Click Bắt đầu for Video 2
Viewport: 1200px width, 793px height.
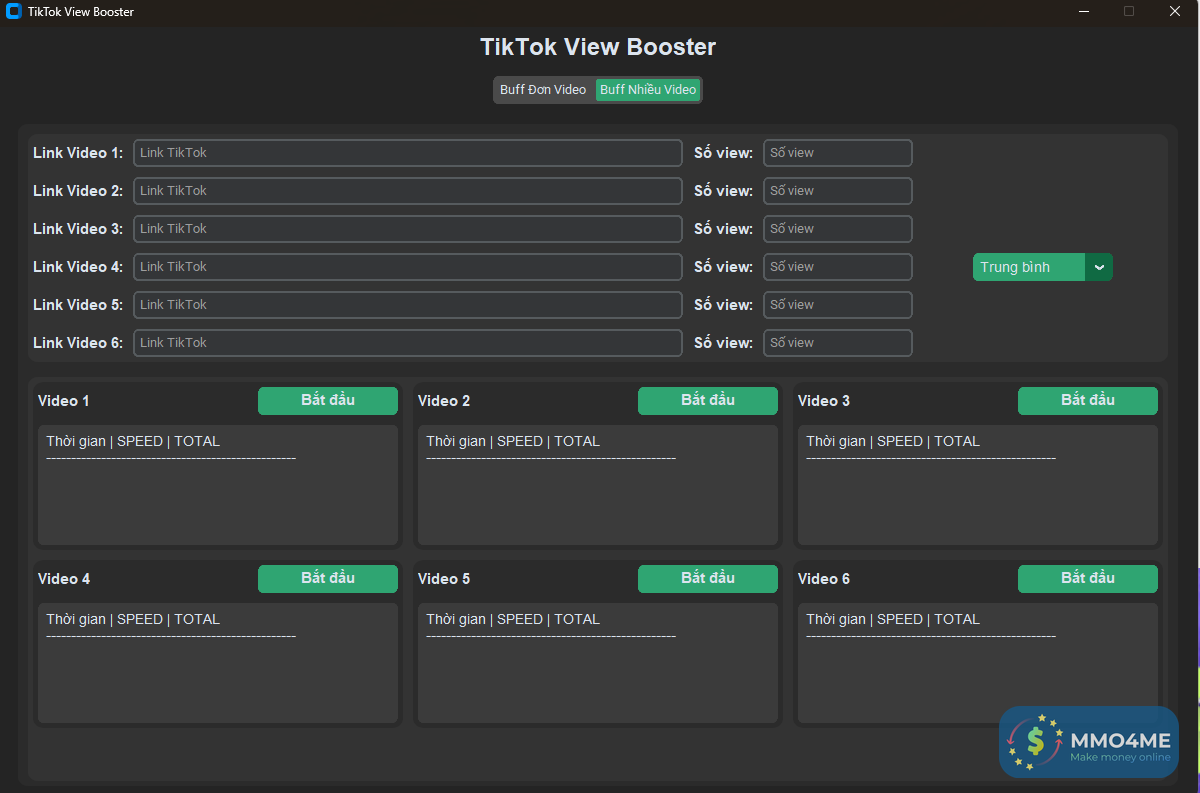[708, 401]
